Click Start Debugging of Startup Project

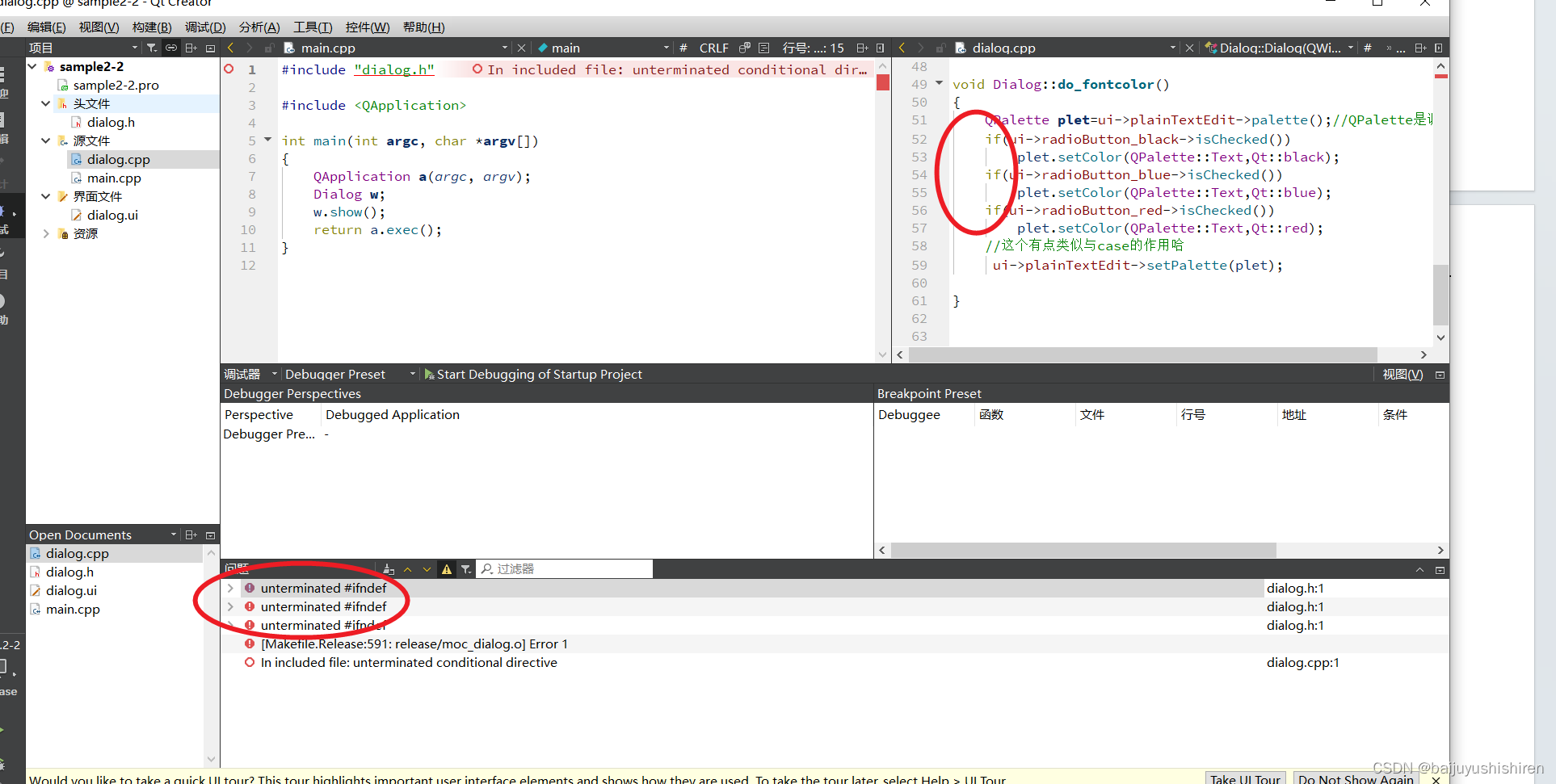point(533,374)
